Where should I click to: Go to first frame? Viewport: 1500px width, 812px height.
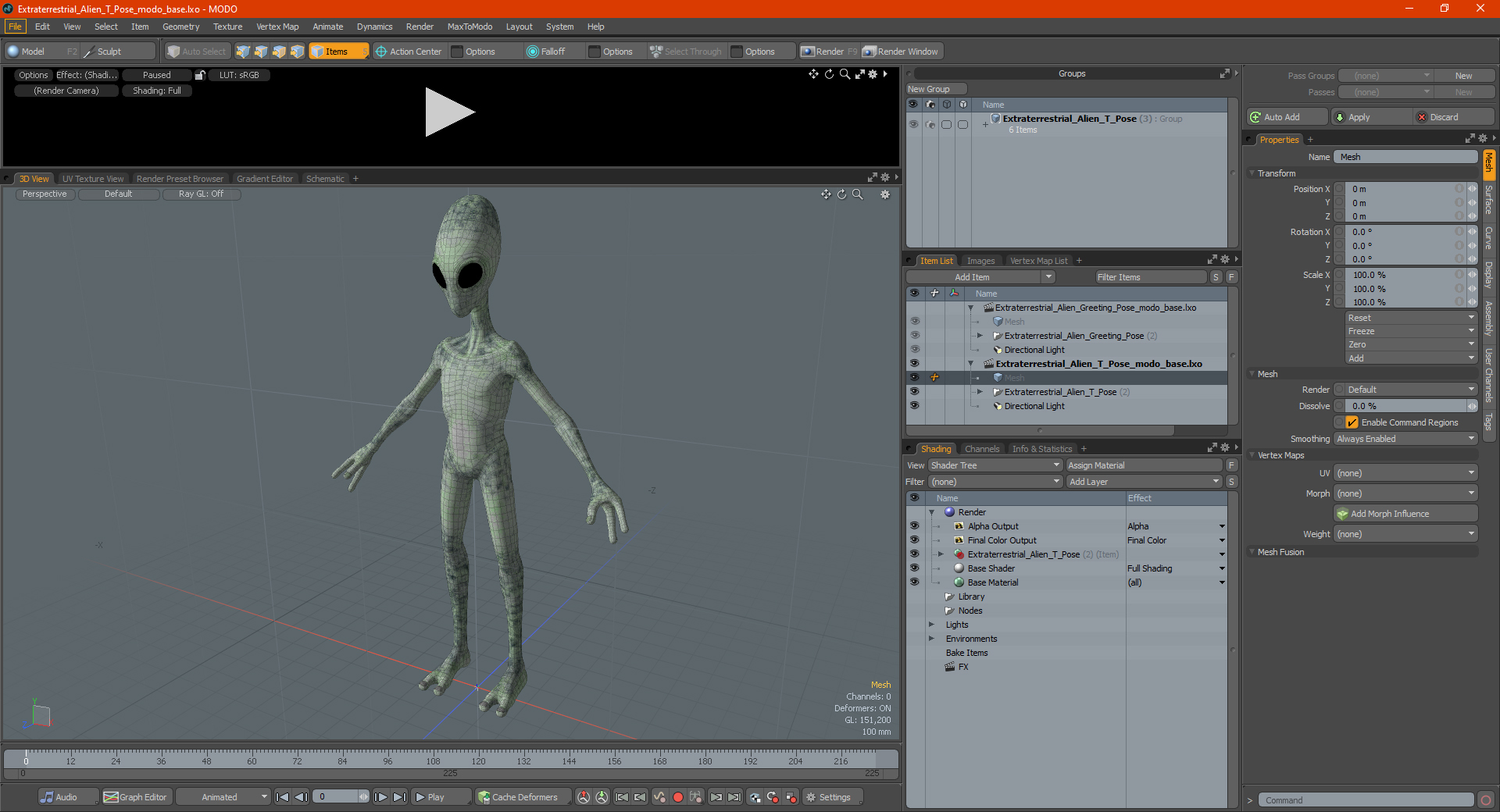(x=283, y=797)
